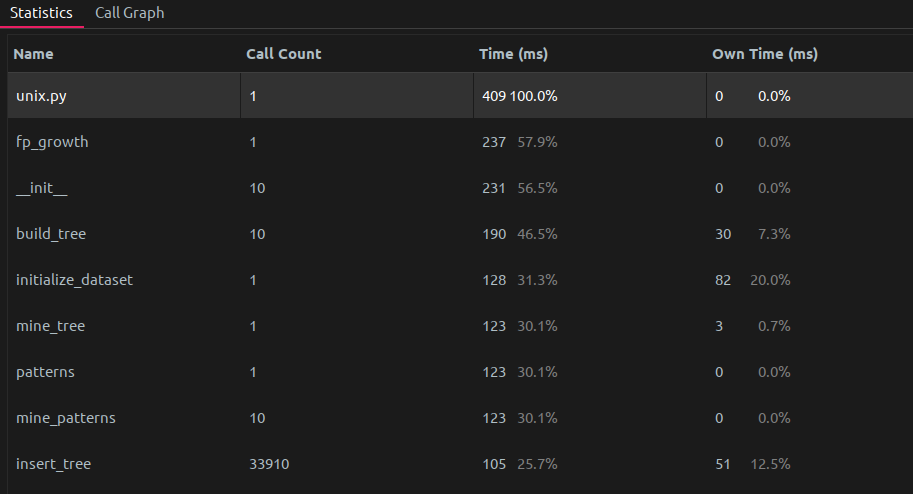Sort by the Name column header
The width and height of the screenshot is (913, 494).
point(33,54)
